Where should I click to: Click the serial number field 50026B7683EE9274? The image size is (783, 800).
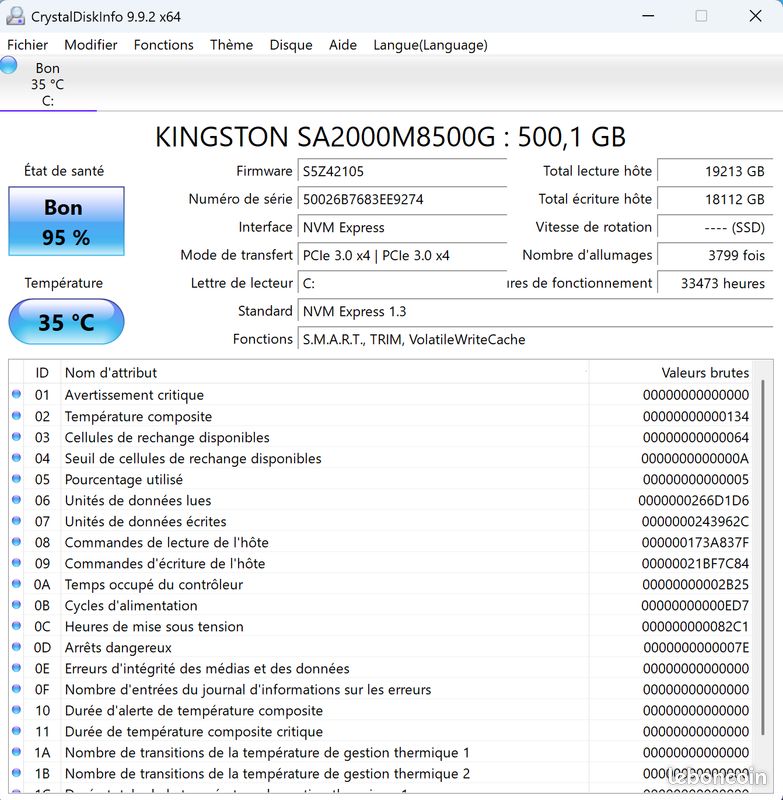(x=402, y=199)
